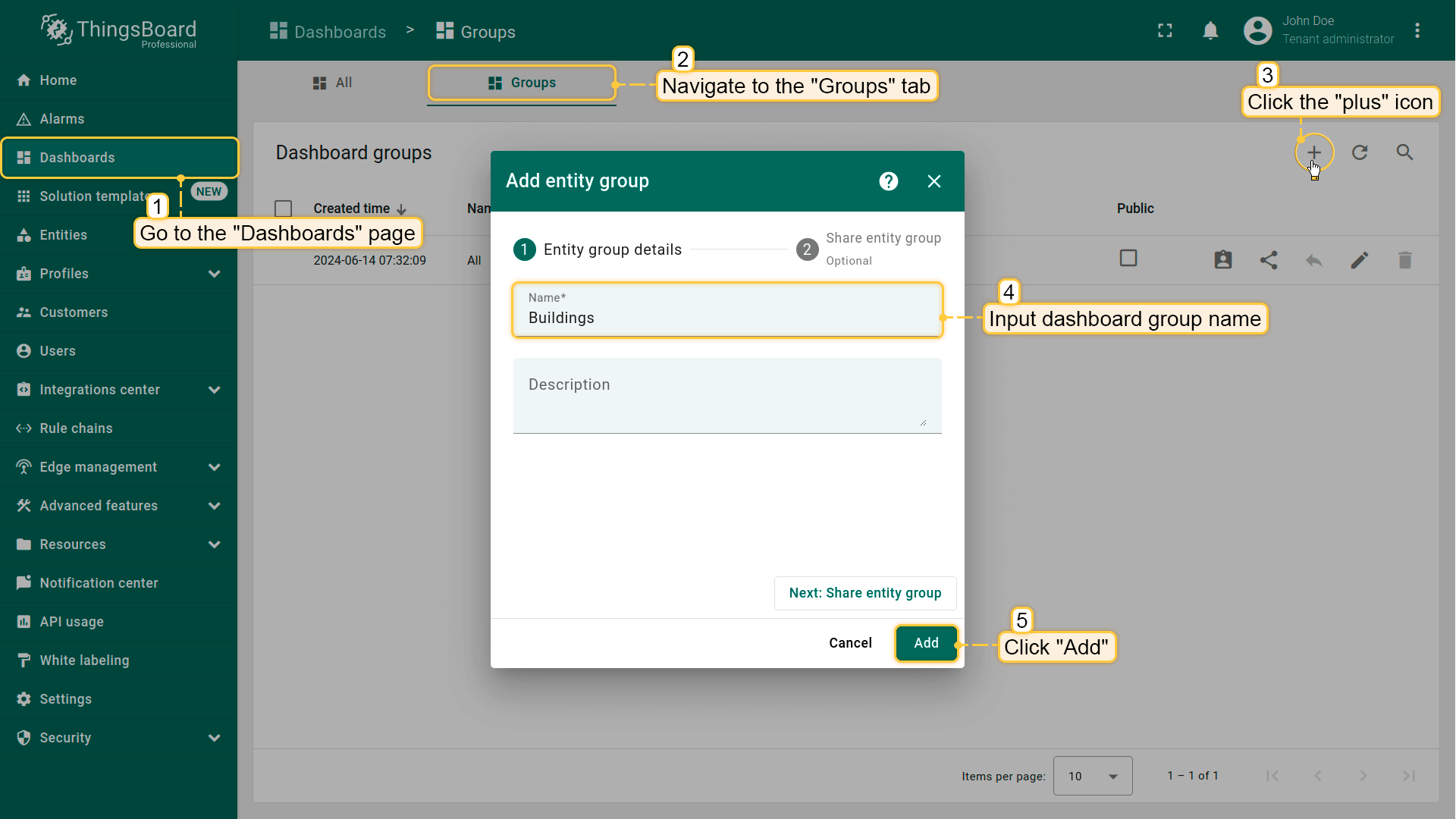
Task: Switch to the All tab
Action: tap(333, 83)
